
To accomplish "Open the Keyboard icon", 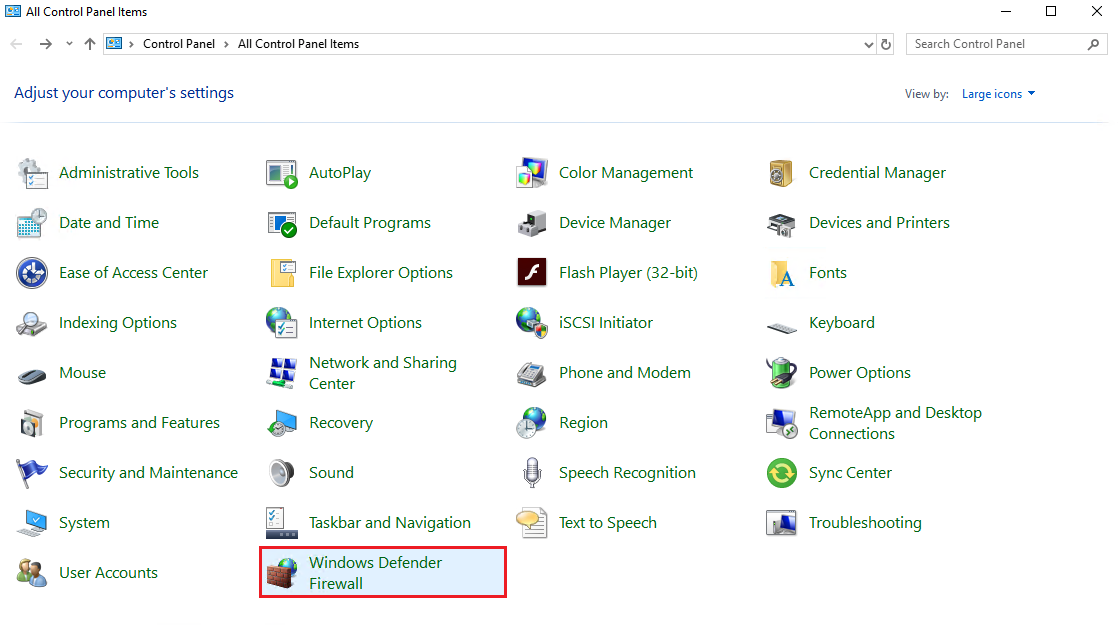I will [781, 327].
